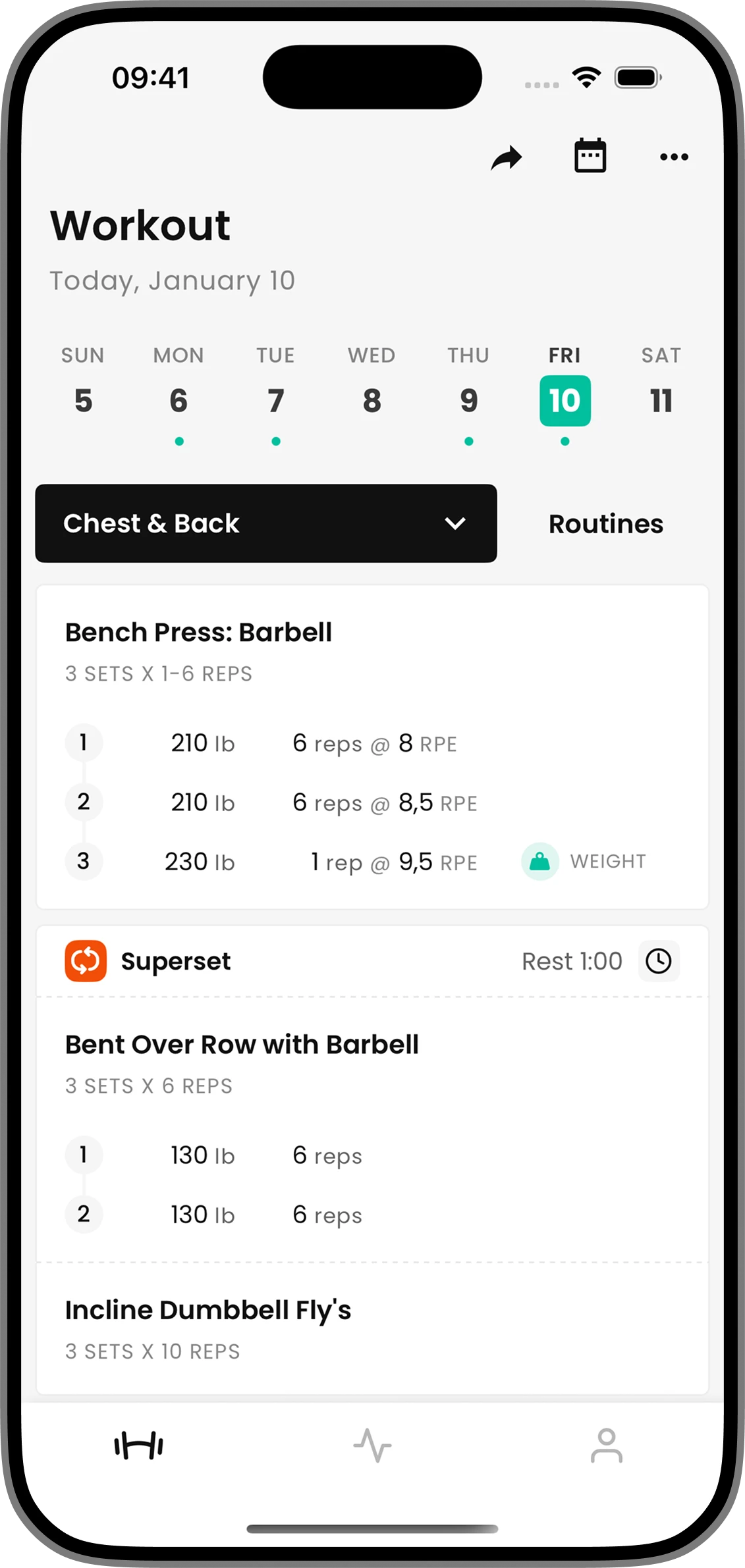Tap the share arrow icon

click(x=506, y=157)
